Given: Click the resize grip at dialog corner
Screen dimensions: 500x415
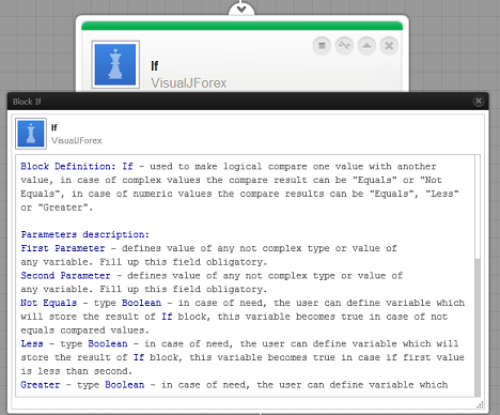Looking at the screenshot, I should pyautogui.click(x=480, y=405).
